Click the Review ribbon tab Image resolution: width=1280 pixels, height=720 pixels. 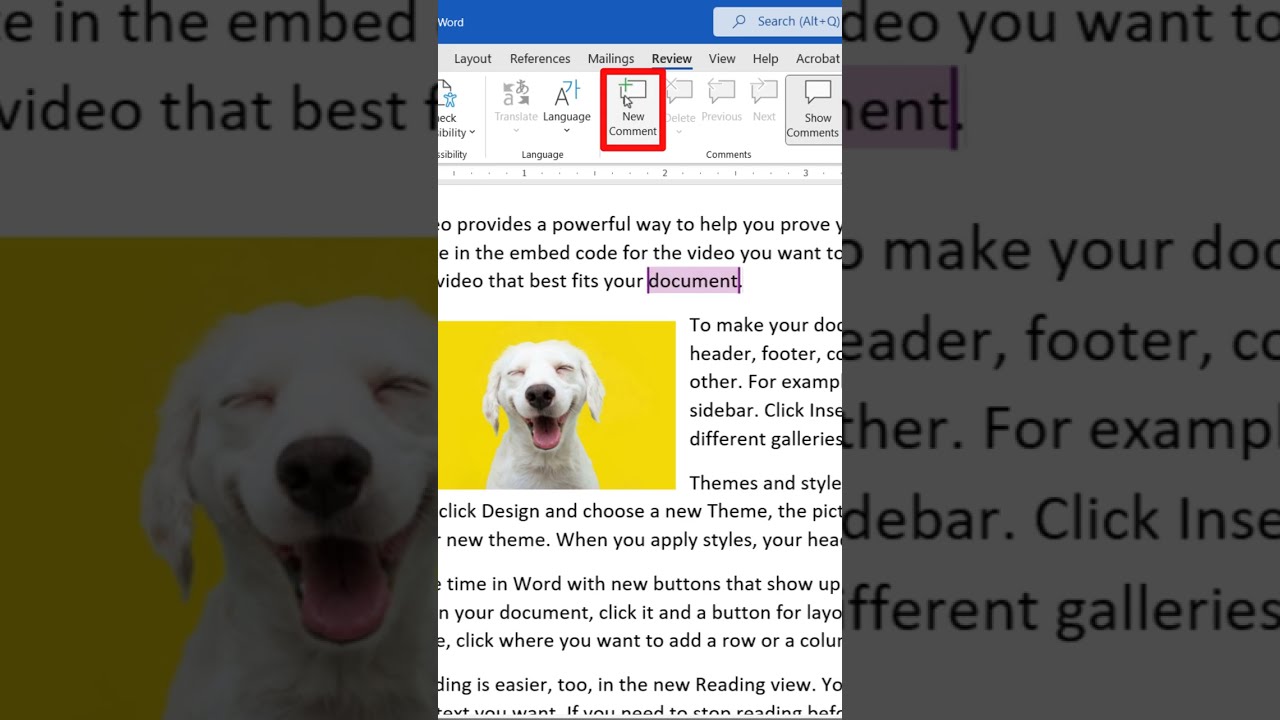coord(672,59)
